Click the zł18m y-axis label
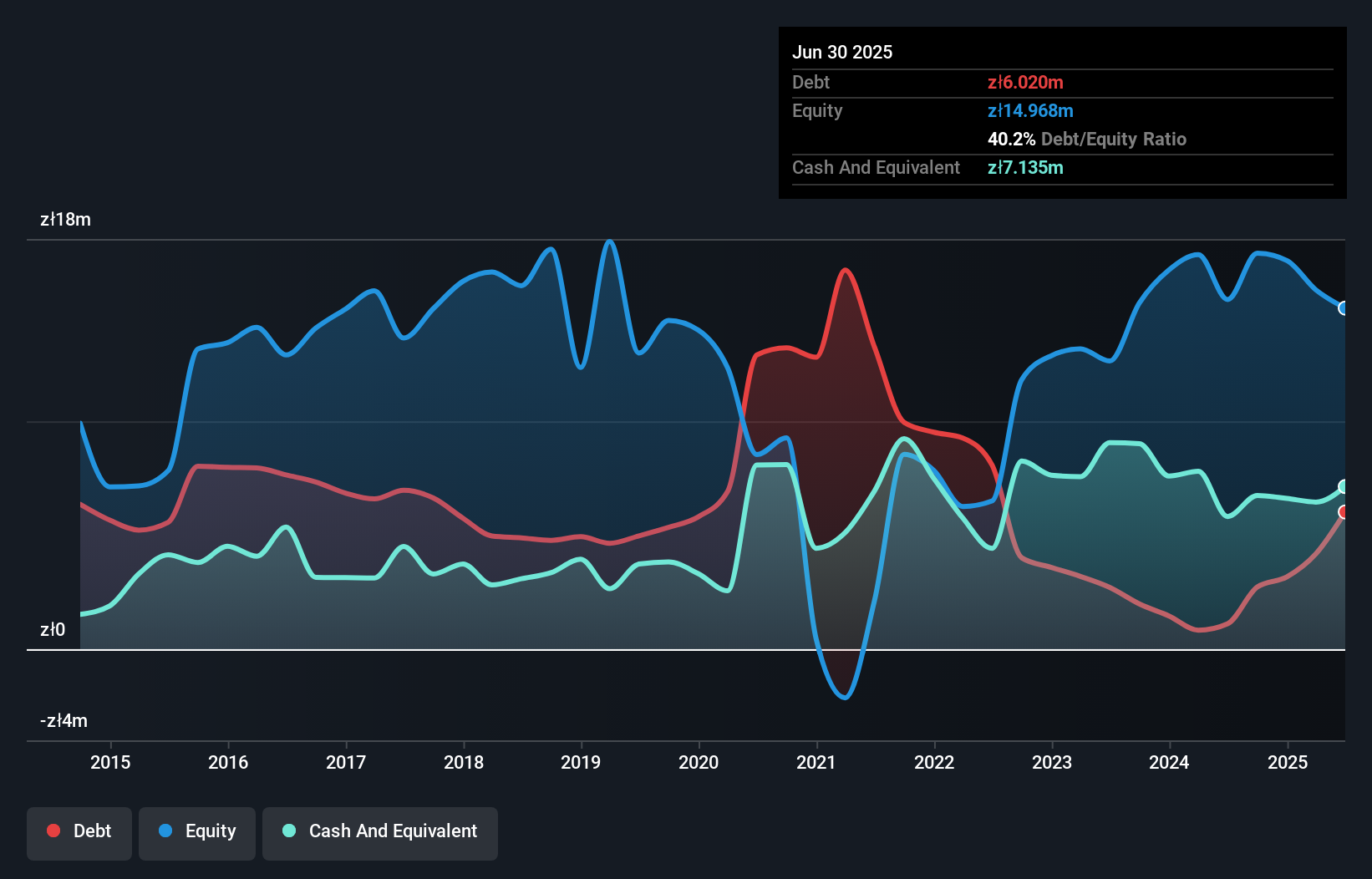 (x=65, y=220)
